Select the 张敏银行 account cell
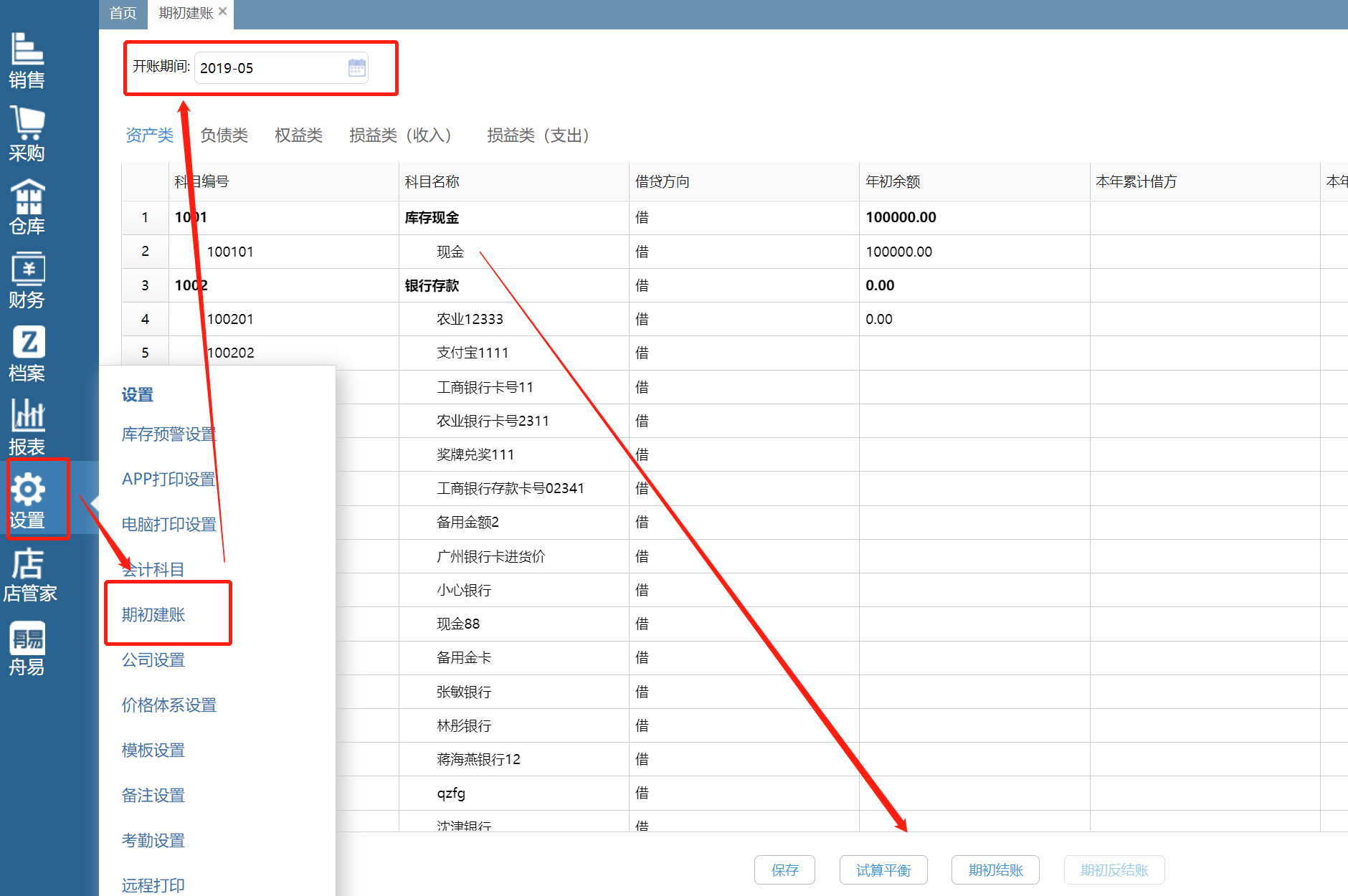This screenshot has height=896, width=1348. point(513,692)
